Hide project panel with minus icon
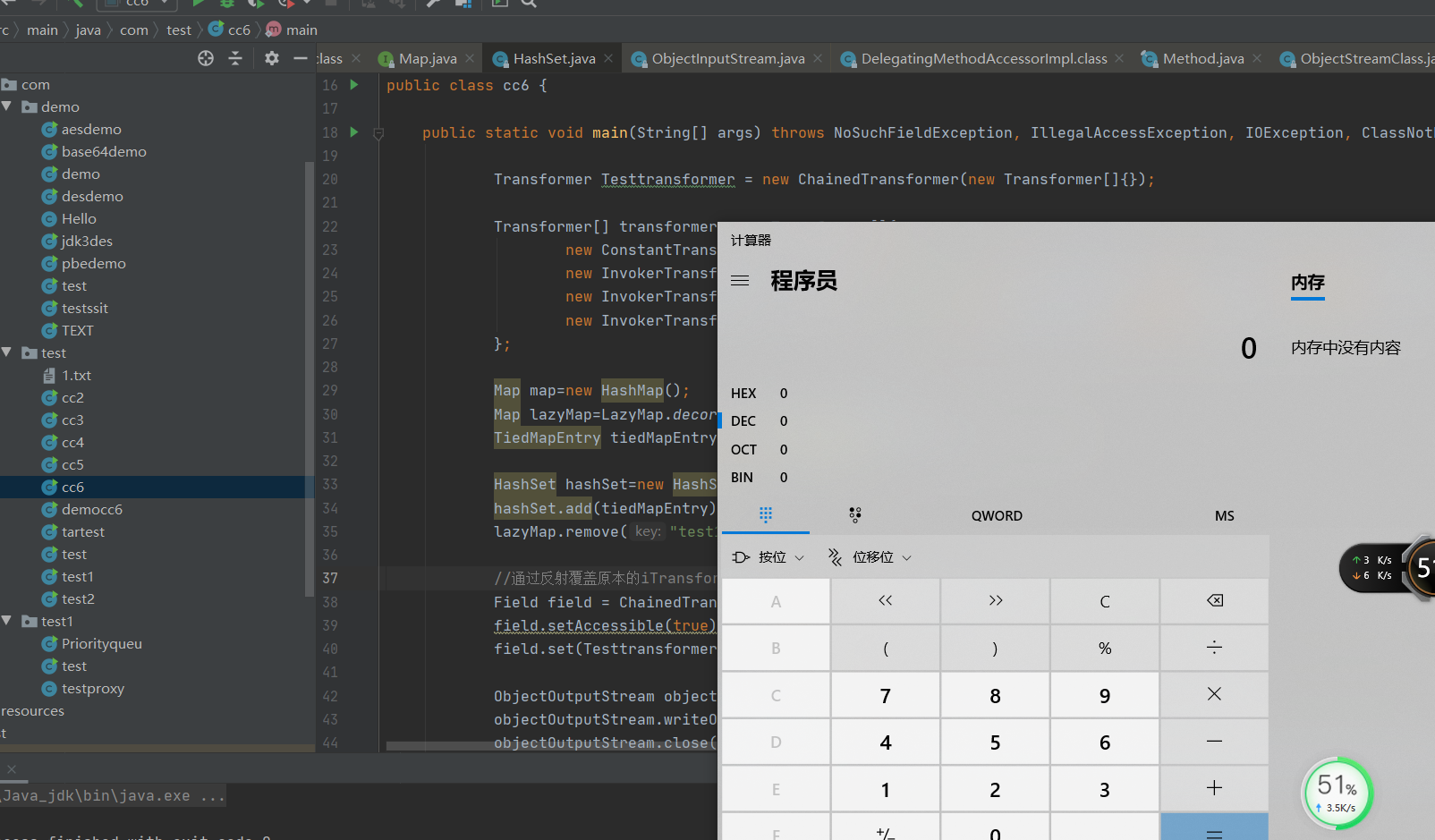 coord(301,58)
